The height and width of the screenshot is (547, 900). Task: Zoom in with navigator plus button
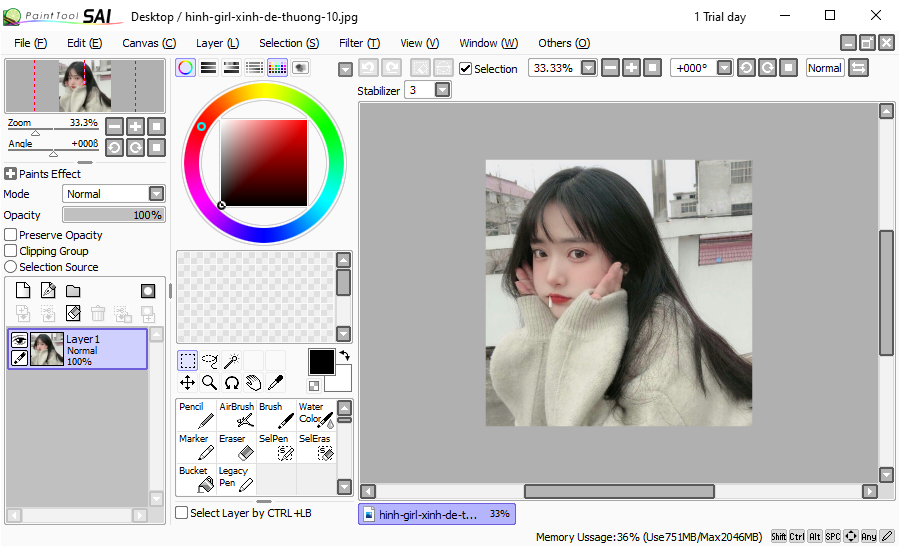[135, 126]
